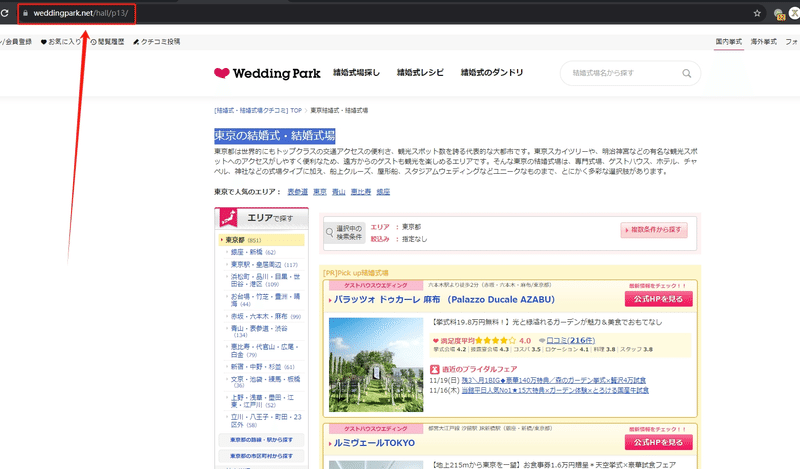Image resolution: width=800 pixels, height=469 pixels.
Task: Select the 浜松町・品川・目黒・世田谷・港区 area
Action: point(265,280)
